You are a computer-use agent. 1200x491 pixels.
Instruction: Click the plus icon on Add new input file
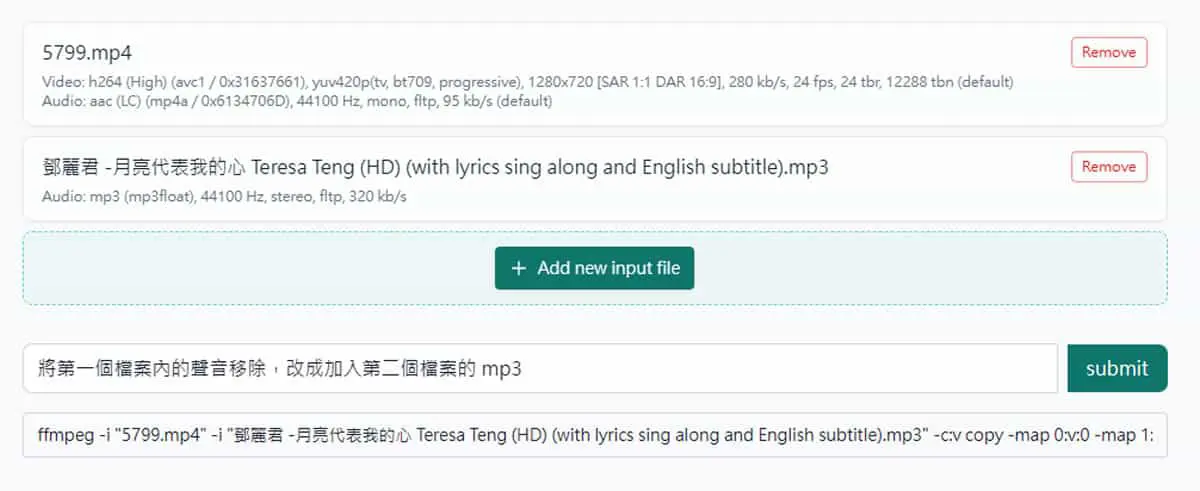tap(518, 268)
